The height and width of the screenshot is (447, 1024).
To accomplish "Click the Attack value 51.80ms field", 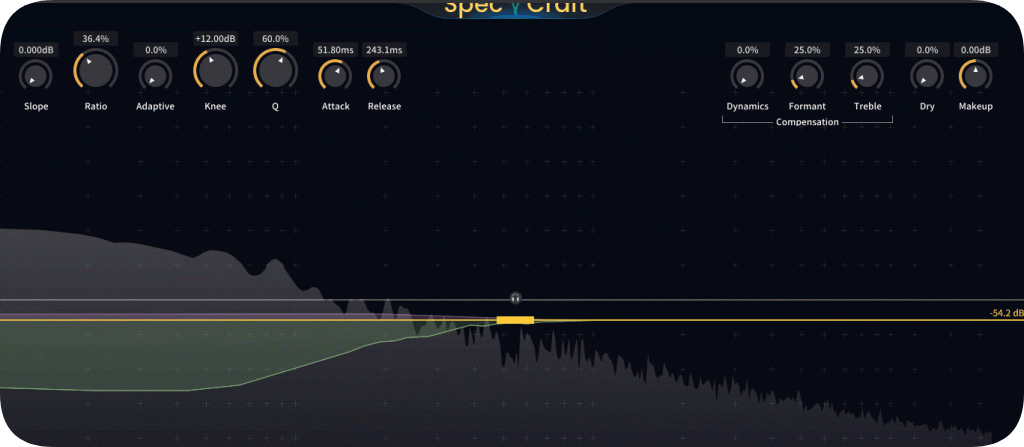I will tap(335, 50).
